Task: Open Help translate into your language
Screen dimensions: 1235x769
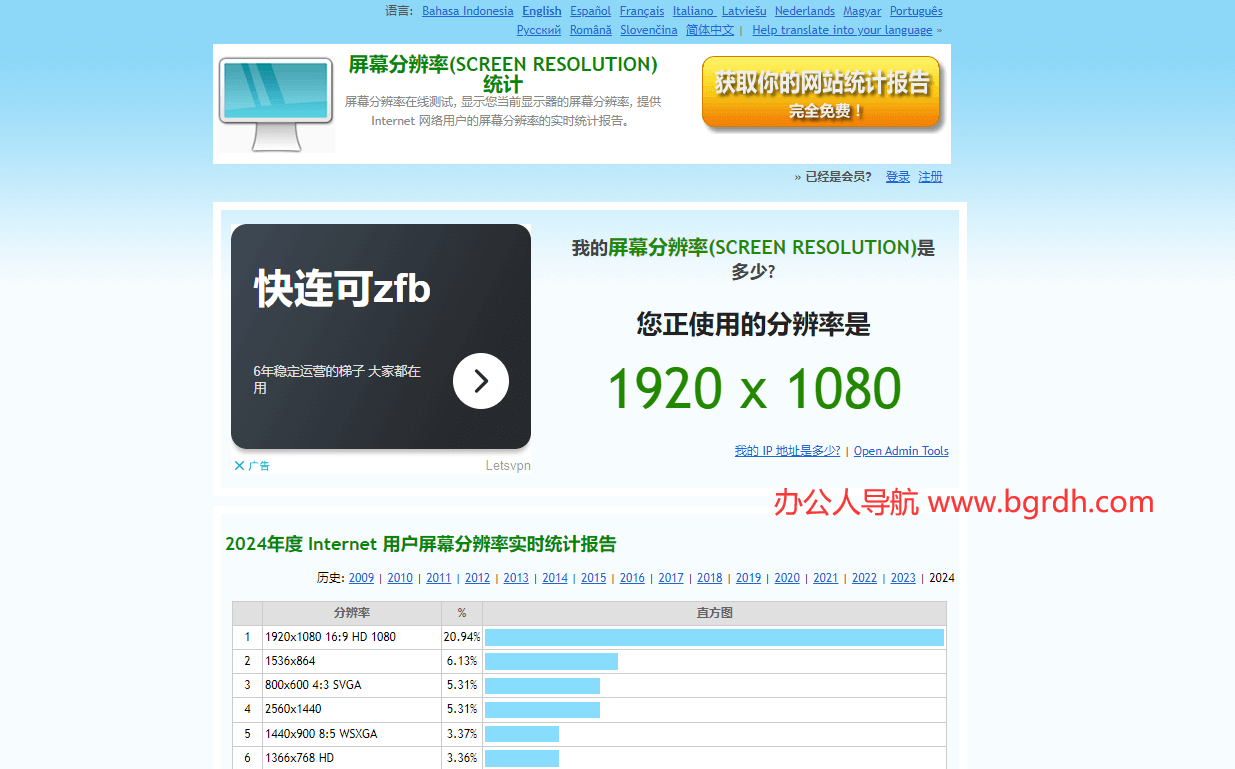Action: click(841, 30)
